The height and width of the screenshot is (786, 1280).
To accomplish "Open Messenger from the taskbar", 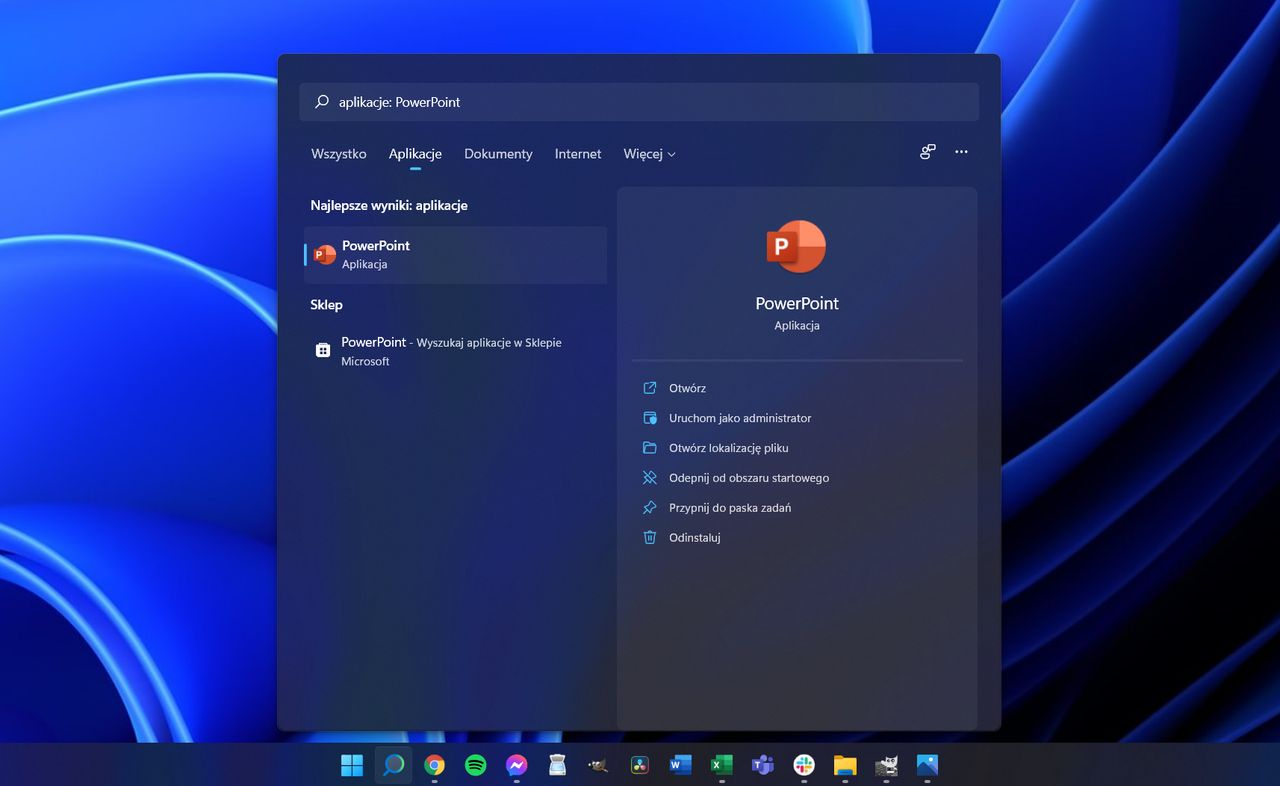I will pos(517,765).
